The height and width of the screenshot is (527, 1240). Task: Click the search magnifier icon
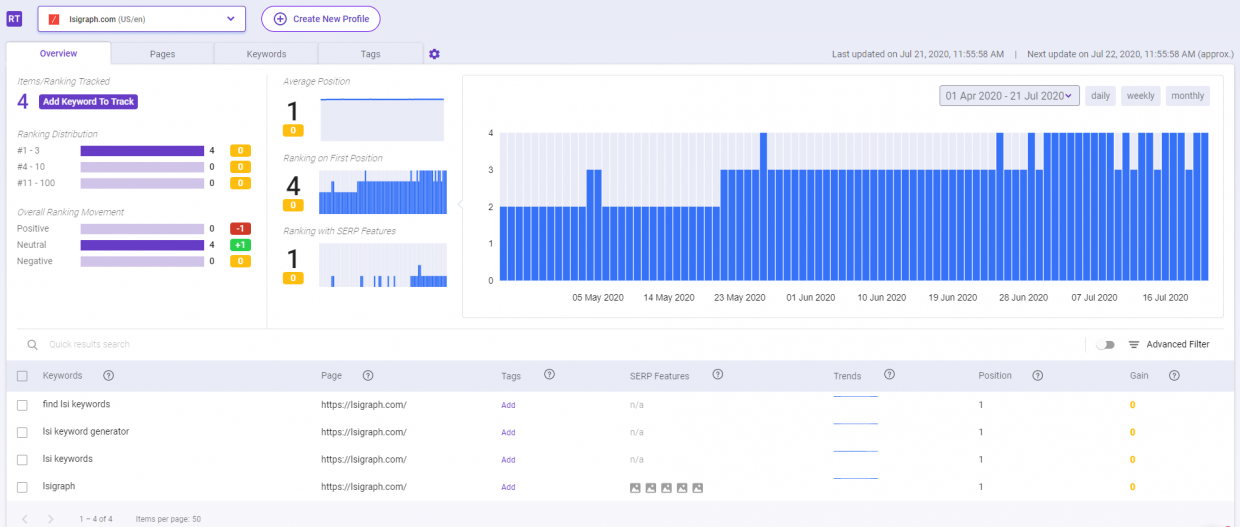click(33, 344)
